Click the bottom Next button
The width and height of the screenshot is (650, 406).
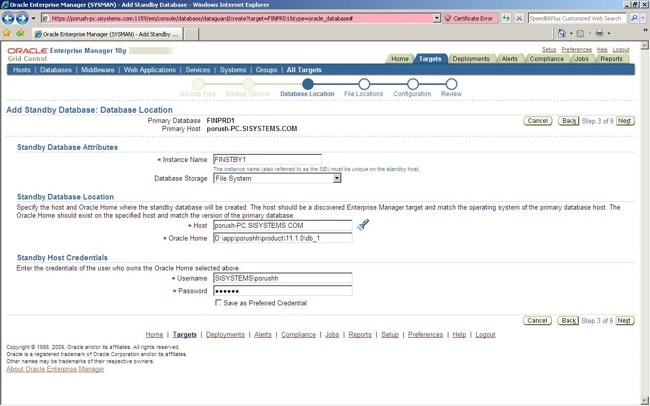click(624, 321)
